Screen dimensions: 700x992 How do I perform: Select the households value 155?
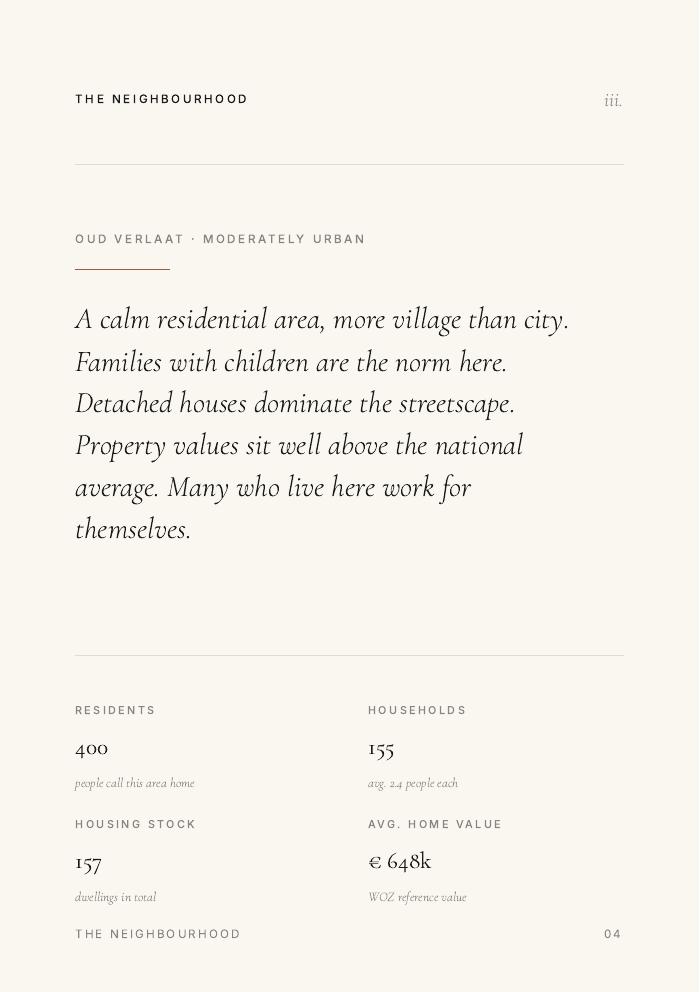pyautogui.click(x=381, y=748)
